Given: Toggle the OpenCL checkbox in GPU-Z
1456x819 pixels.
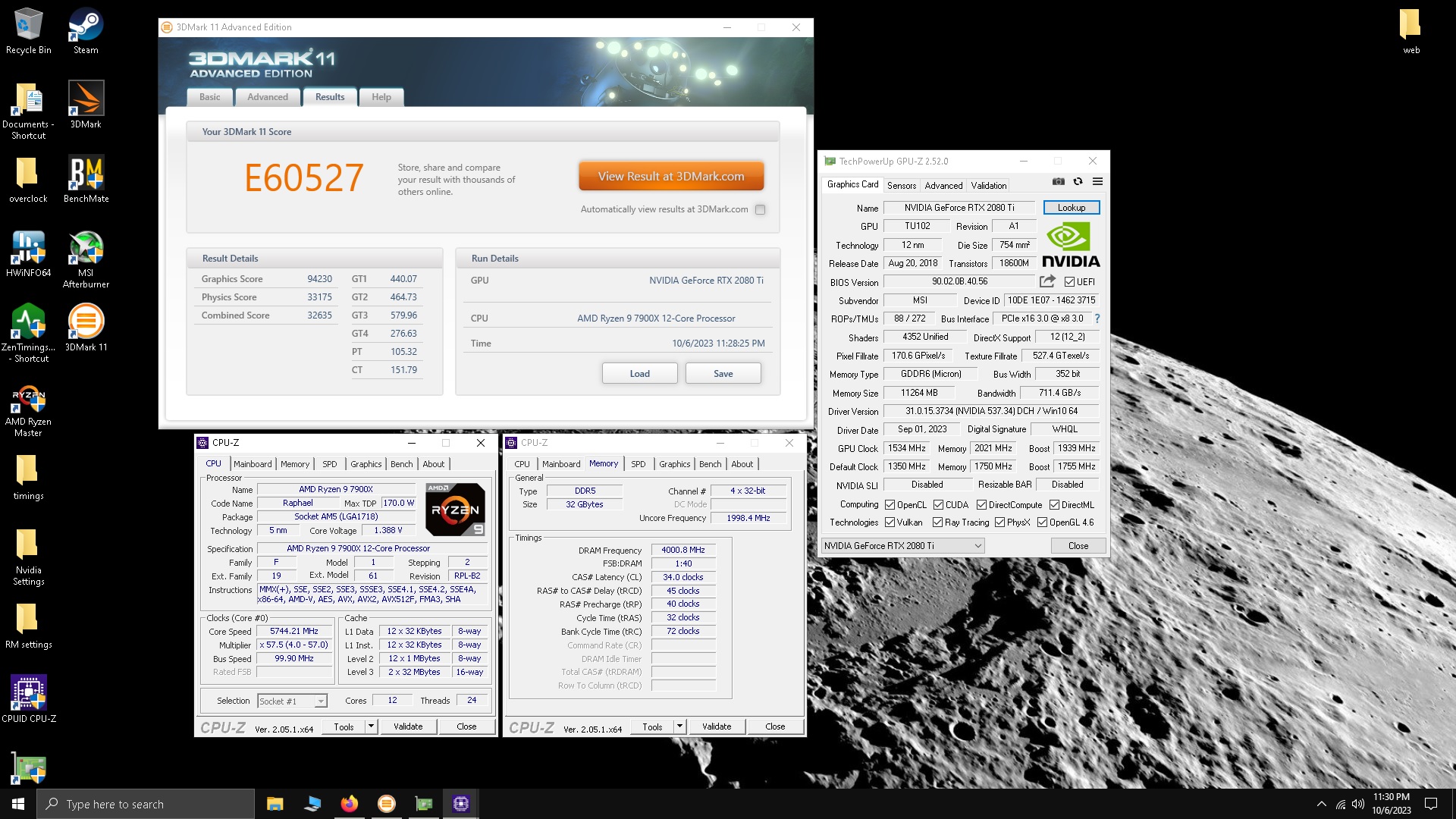Looking at the screenshot, I should [890, 505].
